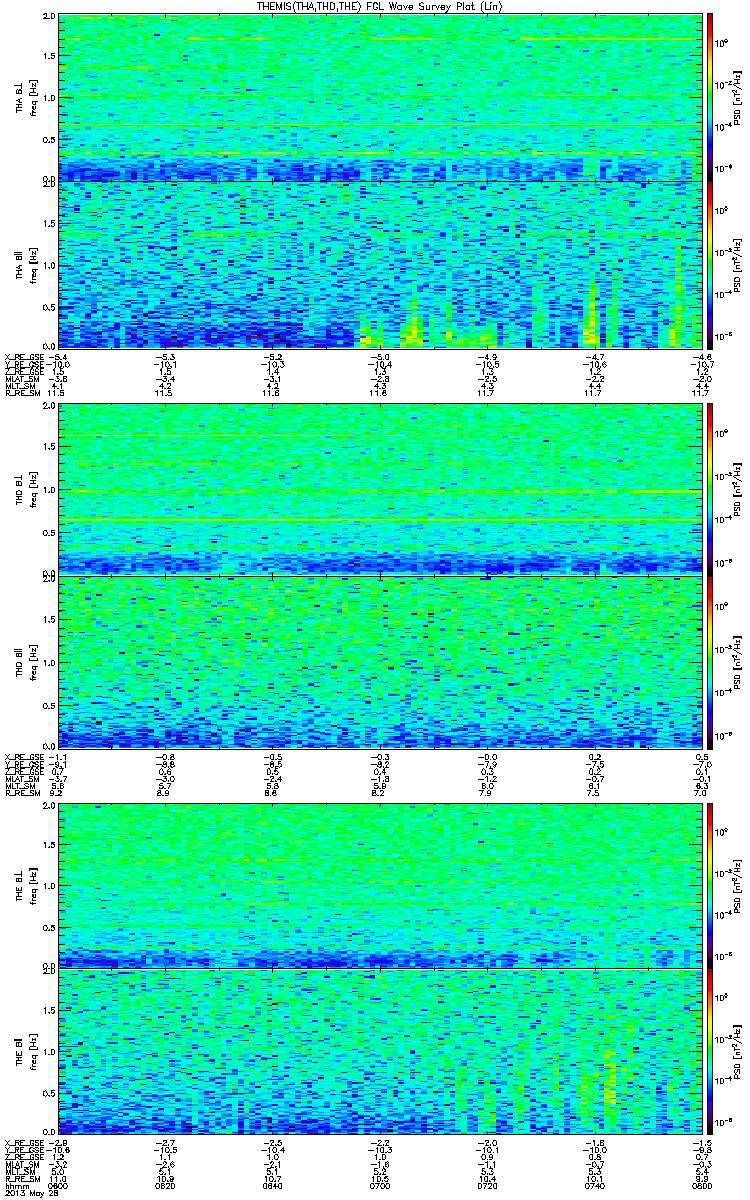Screen dimensions: 750x1200
Task: Click the THD top panel freq [Hz] axis label
Action: pos(34,490)
